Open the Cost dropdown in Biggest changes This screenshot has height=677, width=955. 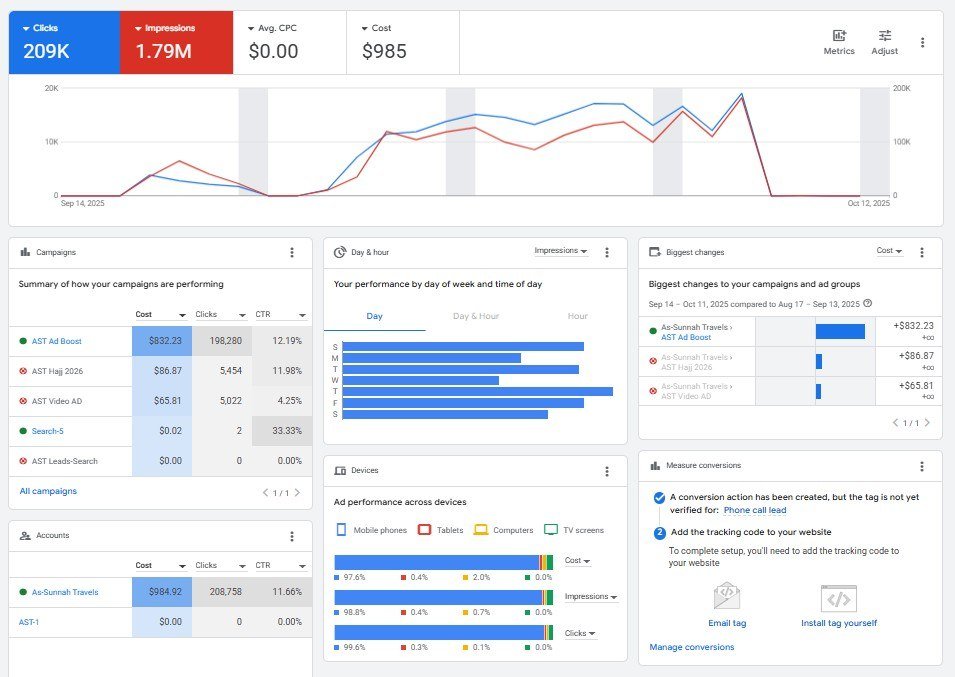[889, 251]
